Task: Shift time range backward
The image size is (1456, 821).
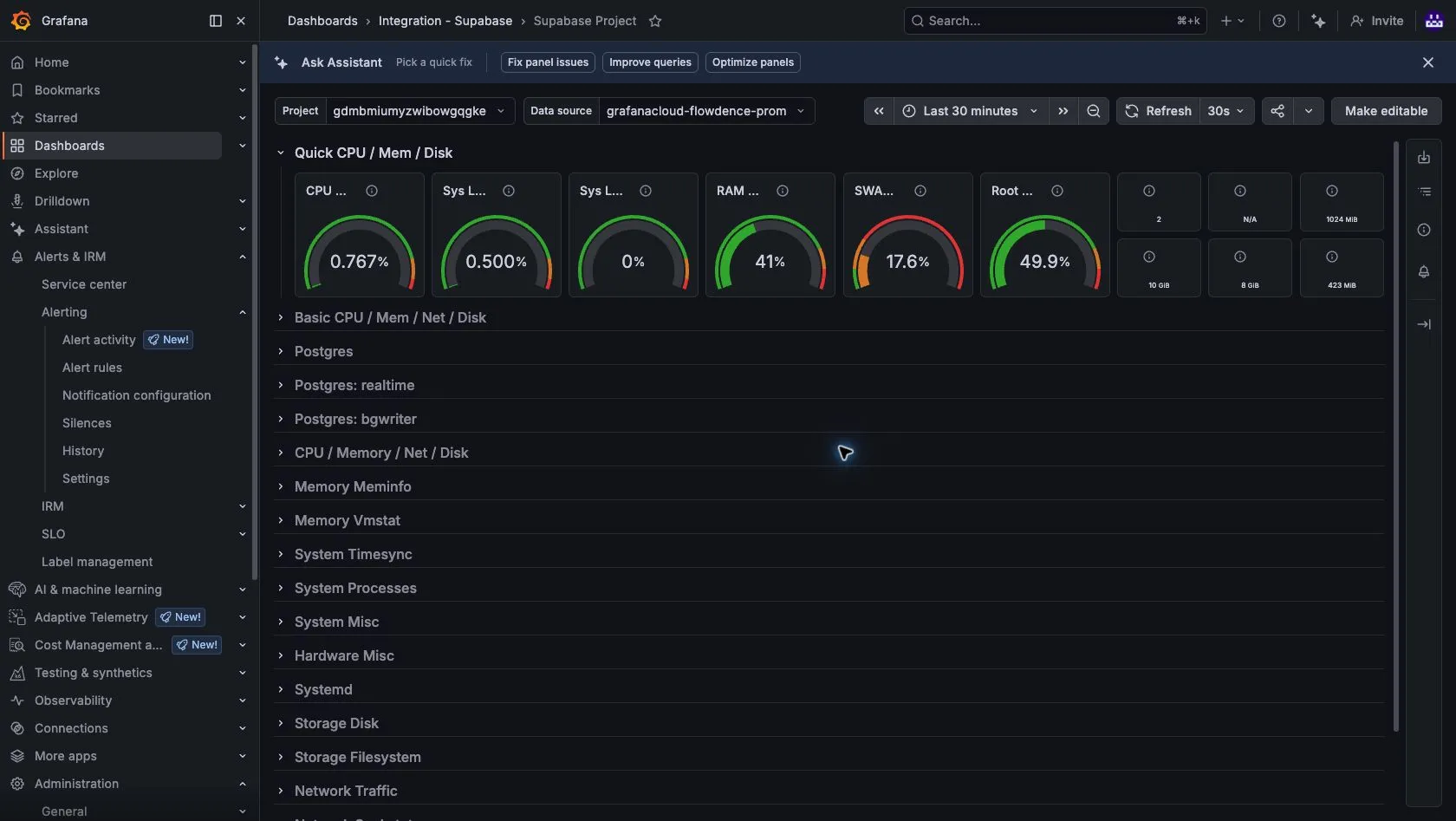Action: point(879,111)
